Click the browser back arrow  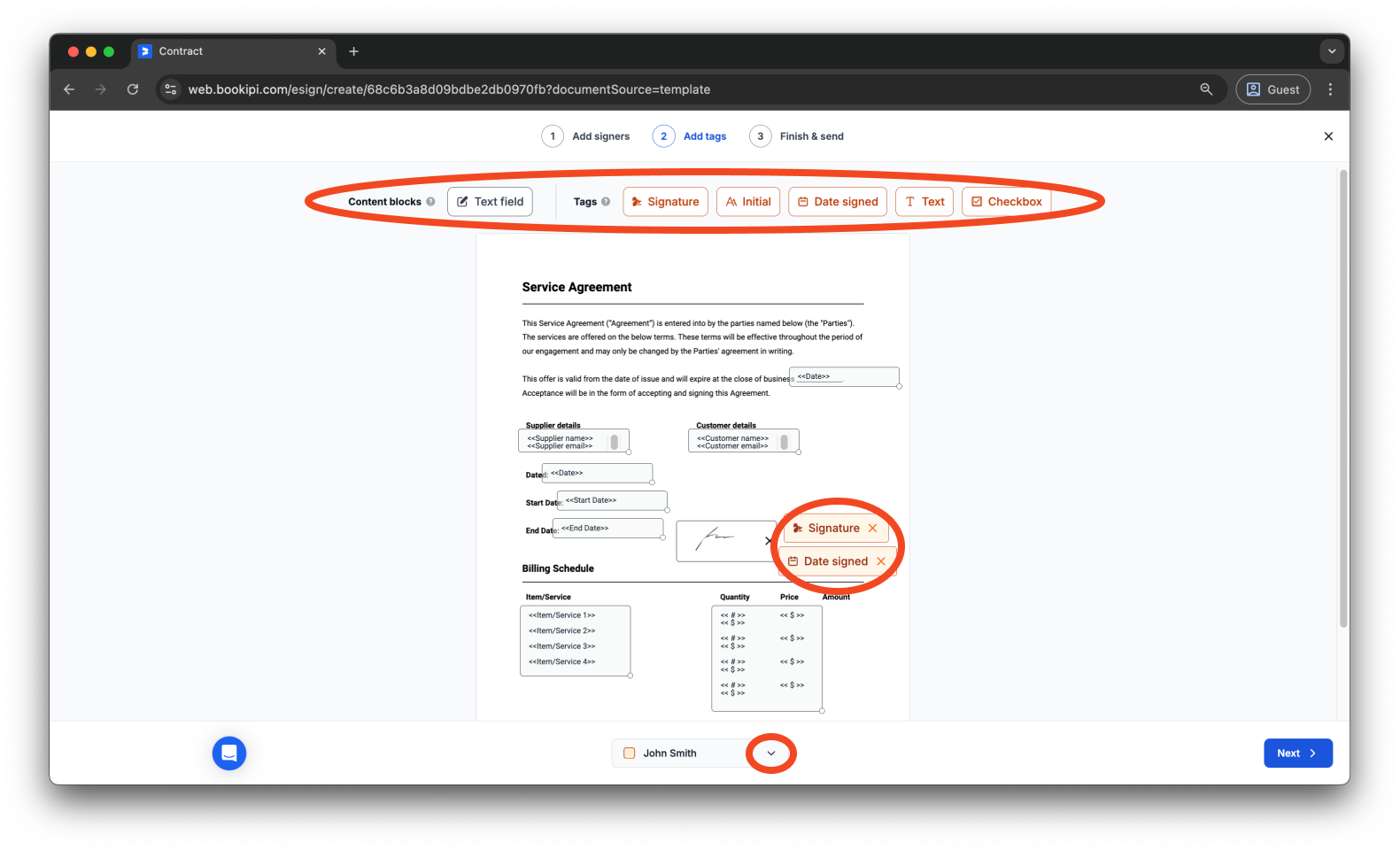69,89
